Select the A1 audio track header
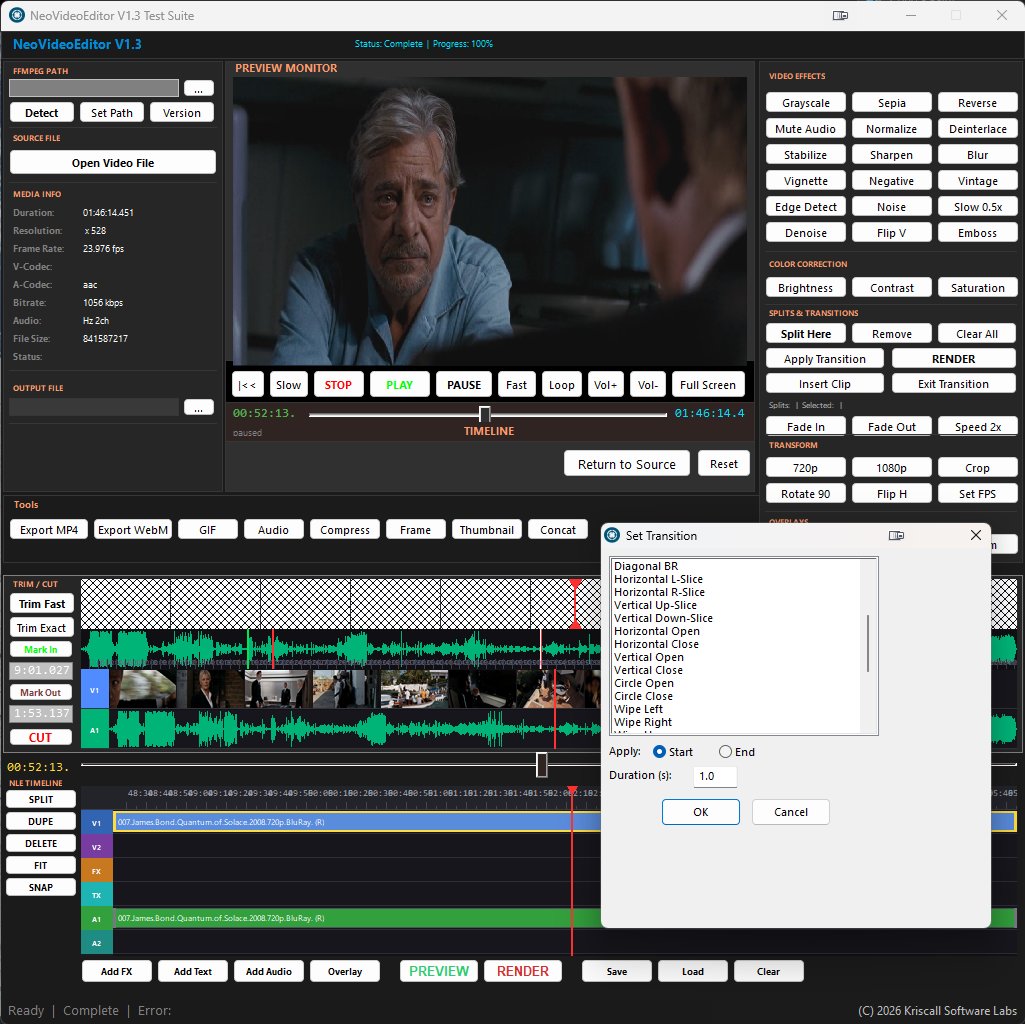 97,919
